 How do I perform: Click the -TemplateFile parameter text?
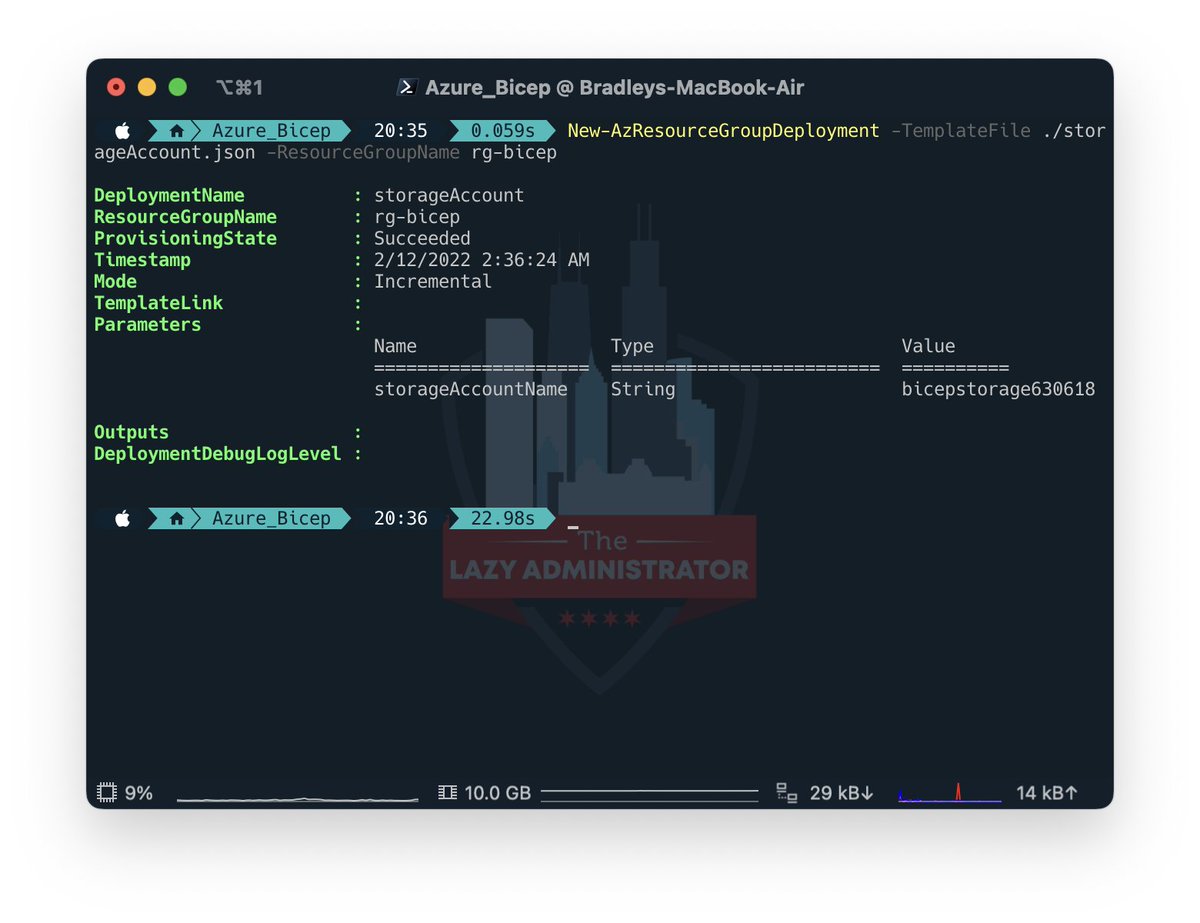pos(961,131)
